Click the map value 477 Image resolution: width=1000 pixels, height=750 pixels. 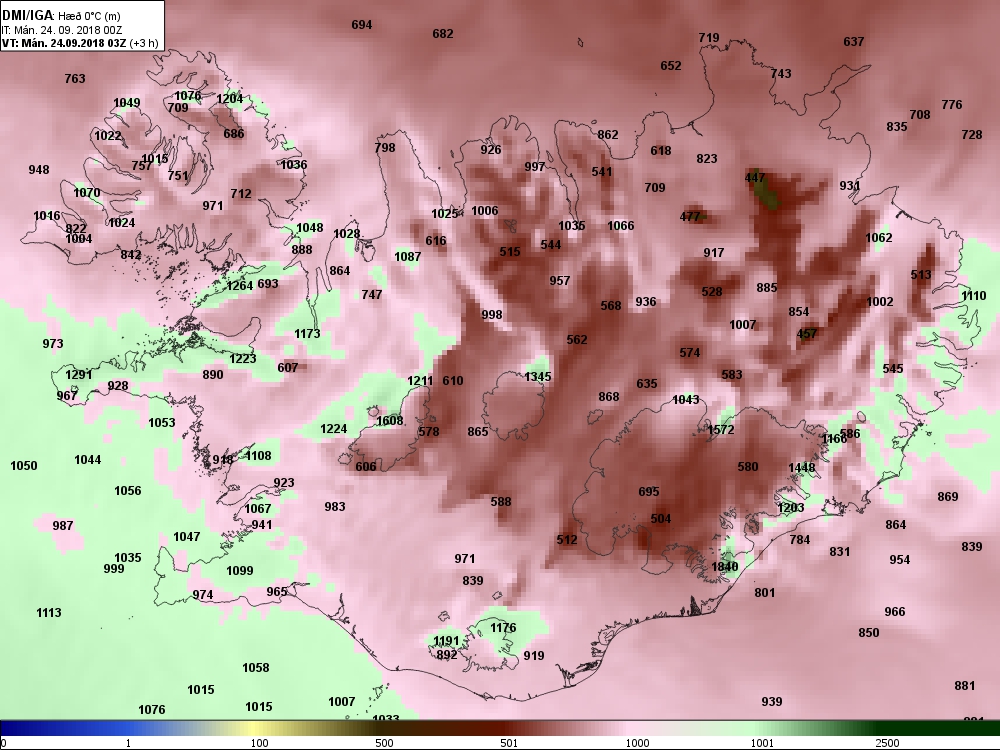pyautogui.click(x=690, y=217)
